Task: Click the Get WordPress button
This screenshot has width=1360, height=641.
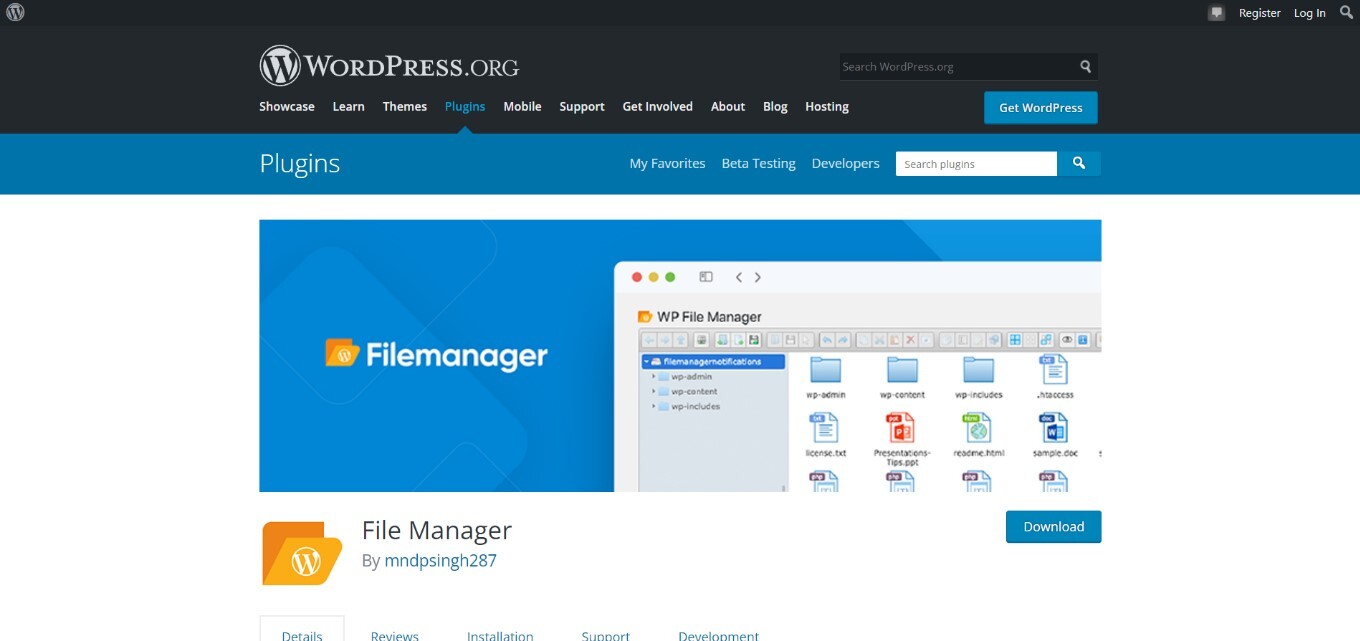Action: point(1040,108)
